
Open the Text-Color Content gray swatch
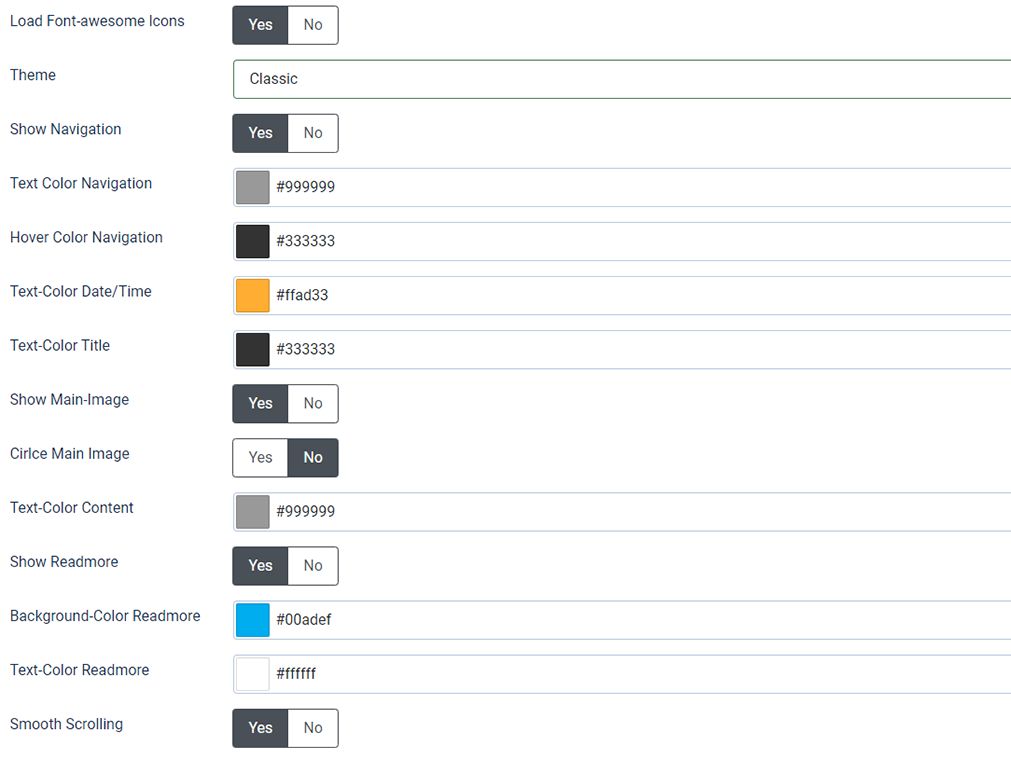coord(253,512)
